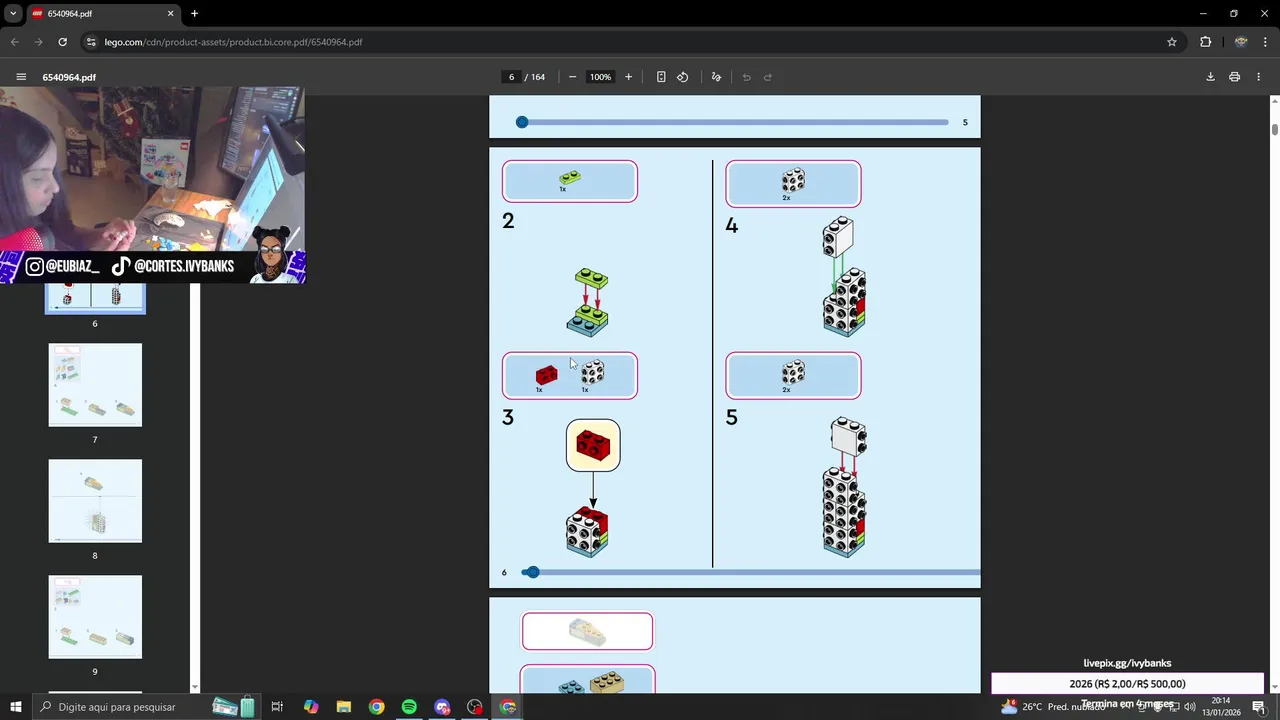Open Discord from the taskbar
This screenshot has height=720, width=1280.
point(442,707)
